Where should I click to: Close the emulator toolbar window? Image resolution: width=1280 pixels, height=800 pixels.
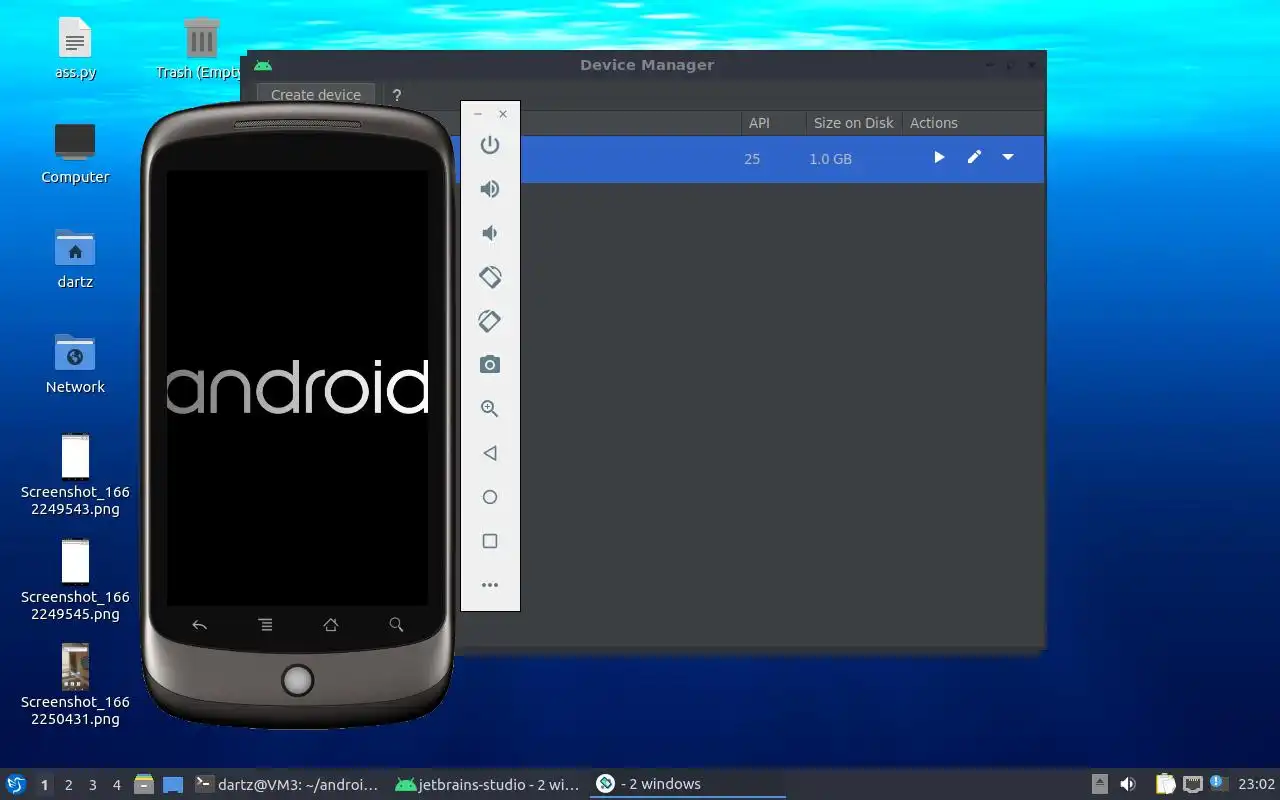click(x=503, y=114)
